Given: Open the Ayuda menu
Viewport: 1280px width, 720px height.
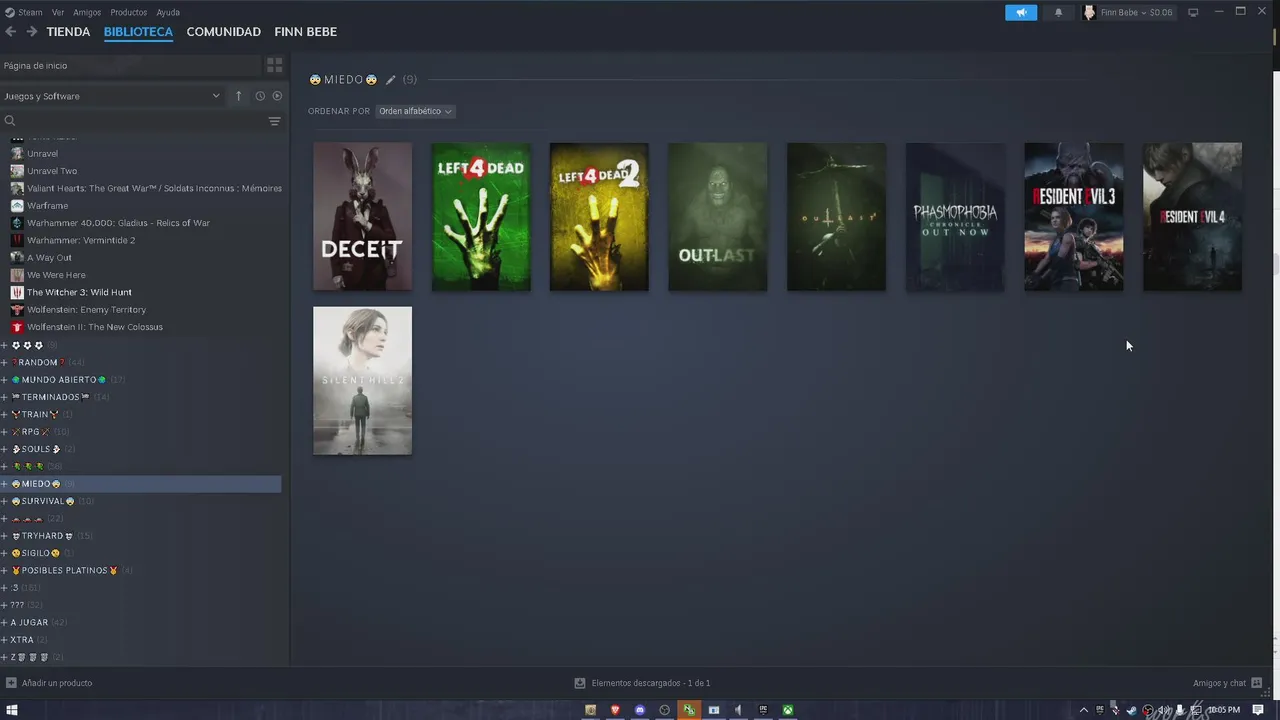Looking at the screenshot, I should [168, 12].
